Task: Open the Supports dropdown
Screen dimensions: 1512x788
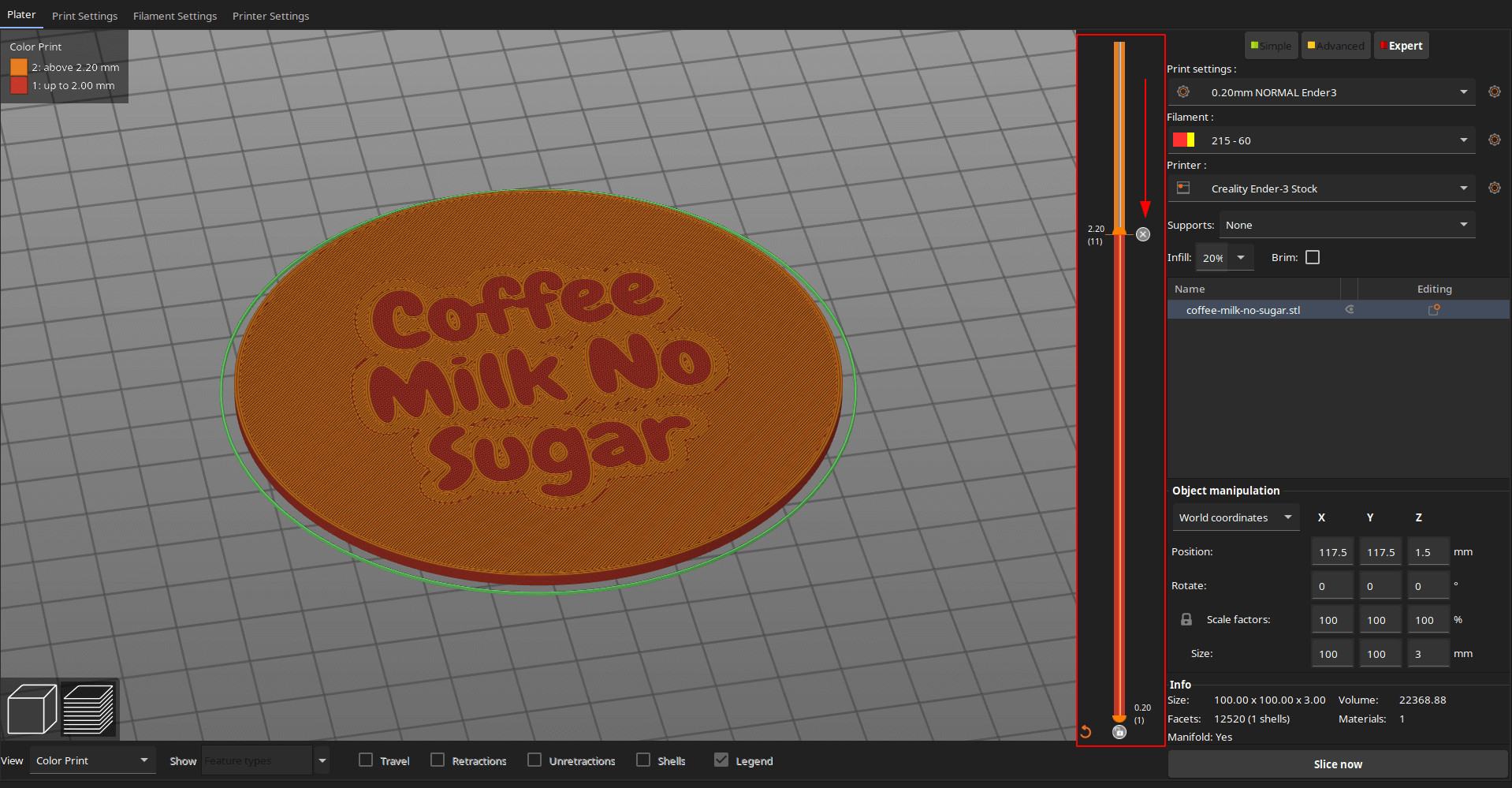Action: click(x=1346, y=226)
